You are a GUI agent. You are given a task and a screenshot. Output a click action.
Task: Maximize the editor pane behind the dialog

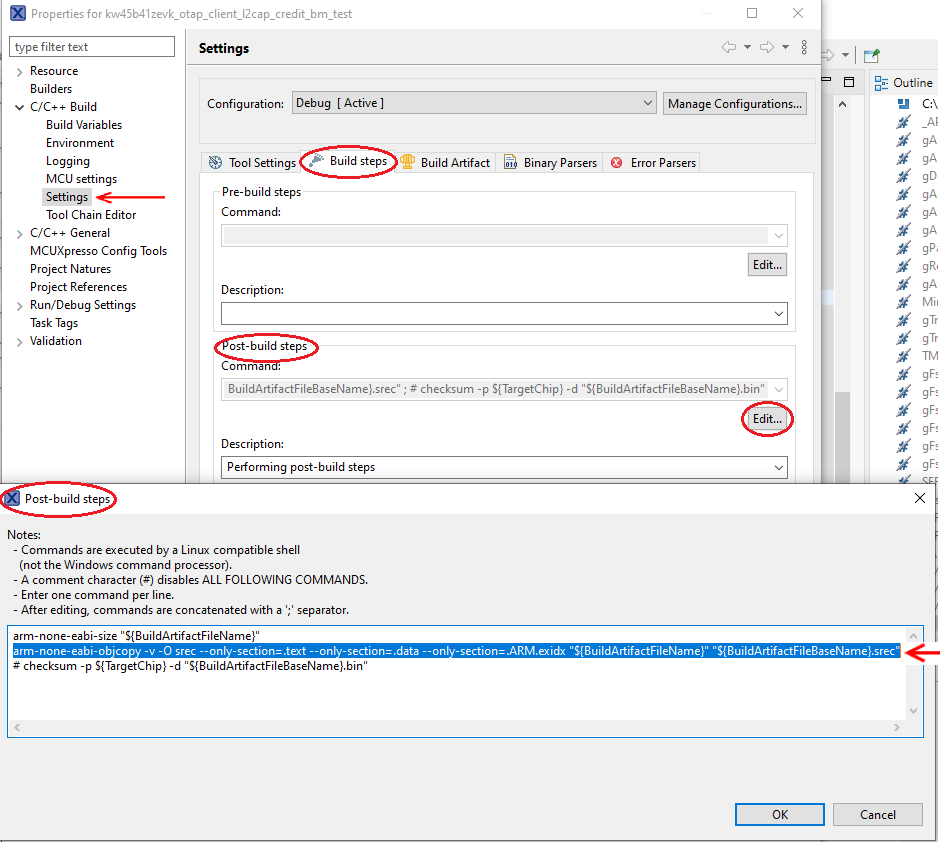(x=849, y=82)
